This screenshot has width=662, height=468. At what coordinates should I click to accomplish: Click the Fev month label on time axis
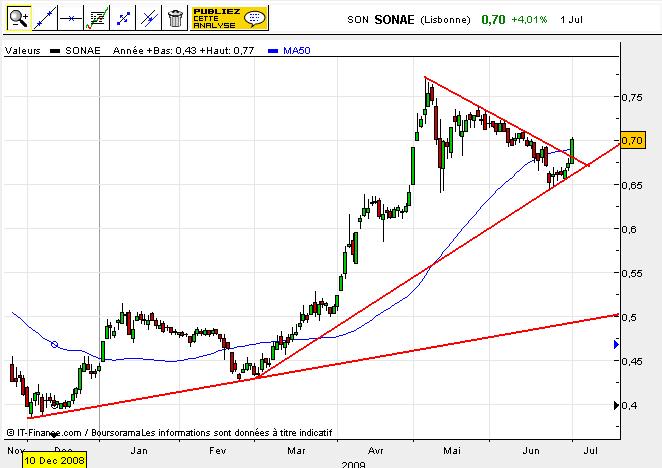point(217,451)
